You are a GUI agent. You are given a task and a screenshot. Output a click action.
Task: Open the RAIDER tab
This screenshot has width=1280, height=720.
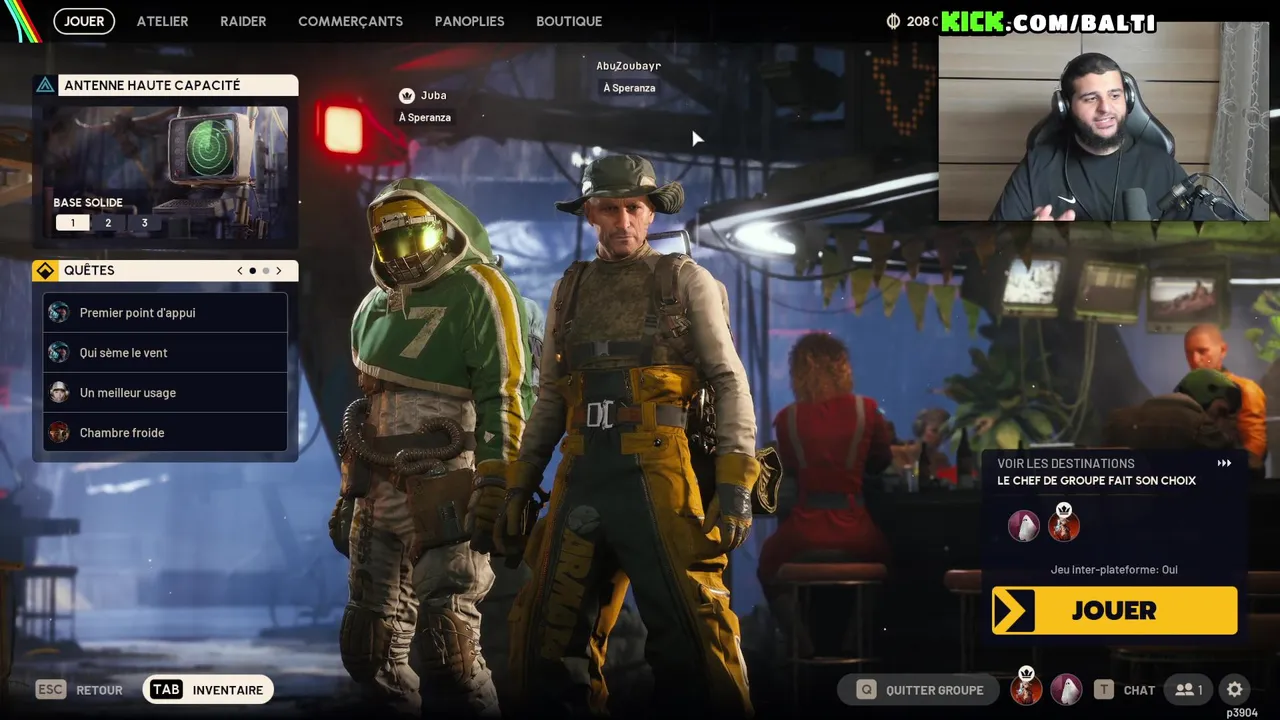(243, 21)
